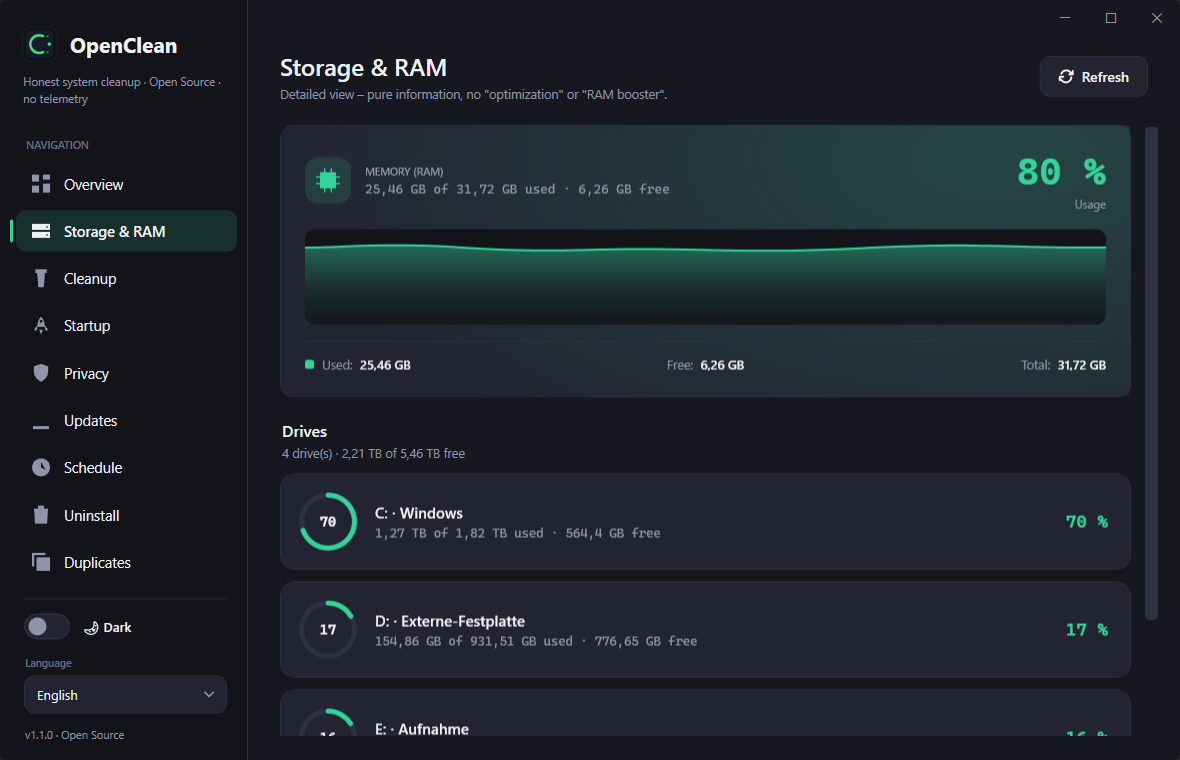Go to the Uninstall page
This screenshot has height=760, width=1180.
click(126, 515)
